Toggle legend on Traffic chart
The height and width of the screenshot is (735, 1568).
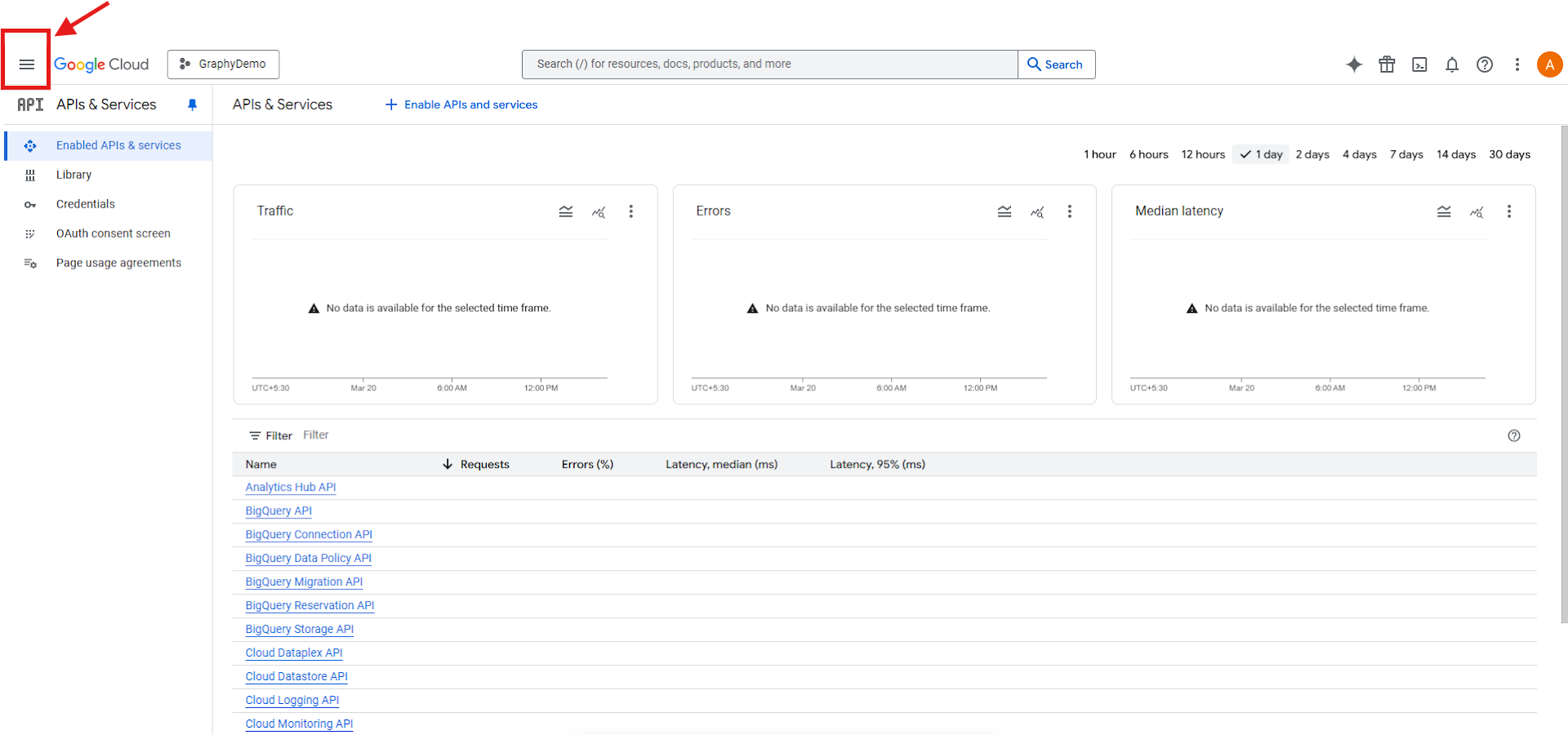click(566, 212)
